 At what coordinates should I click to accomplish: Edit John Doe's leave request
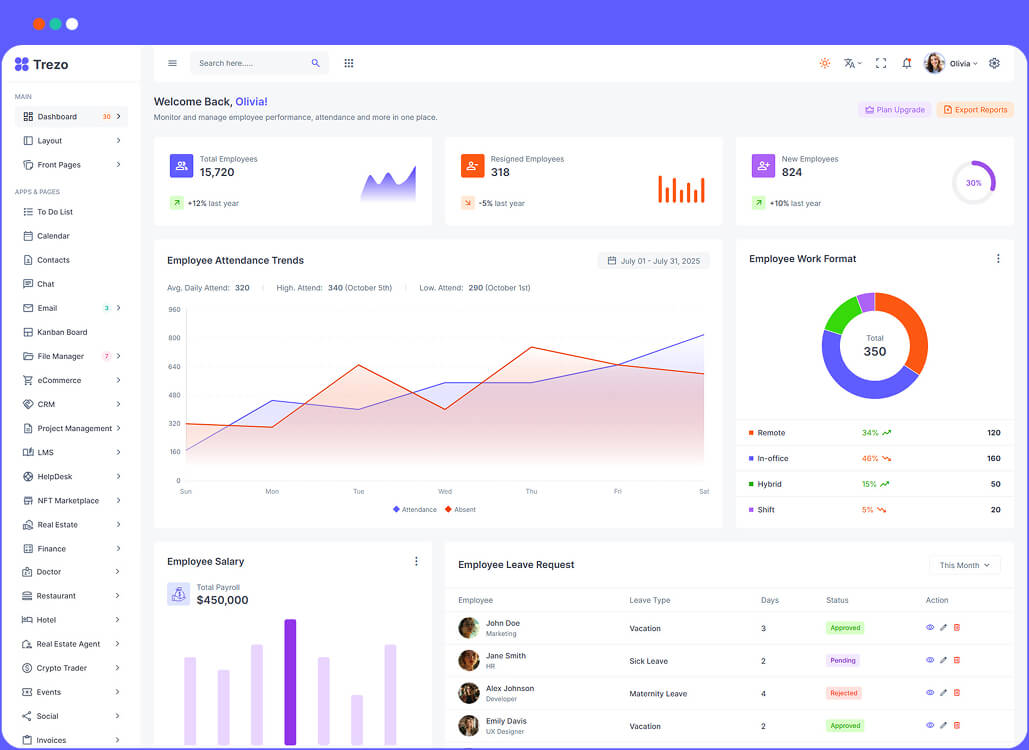click(x=943, y=628)
